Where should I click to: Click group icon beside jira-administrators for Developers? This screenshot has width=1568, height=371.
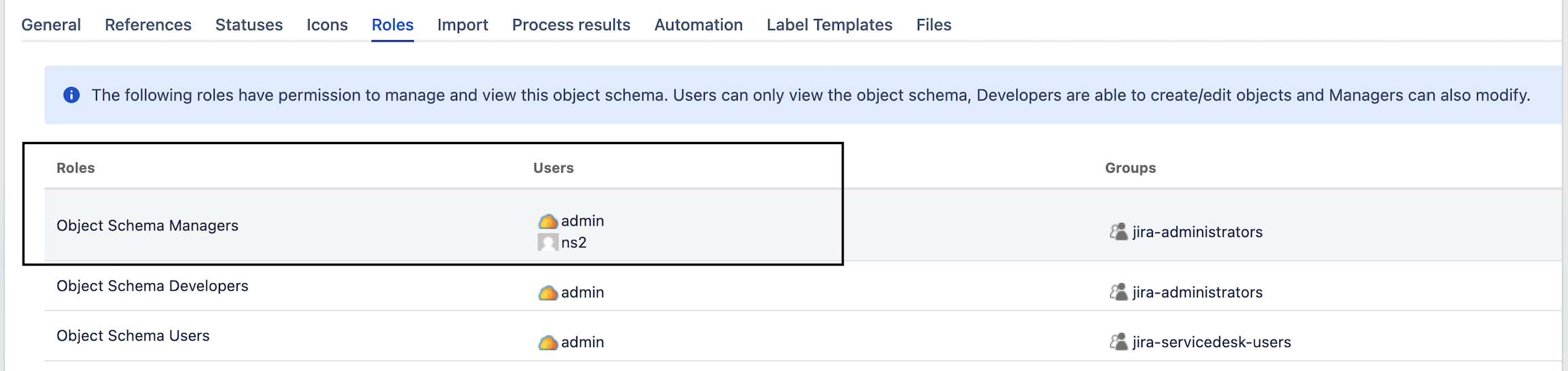tap(1118, 292)
